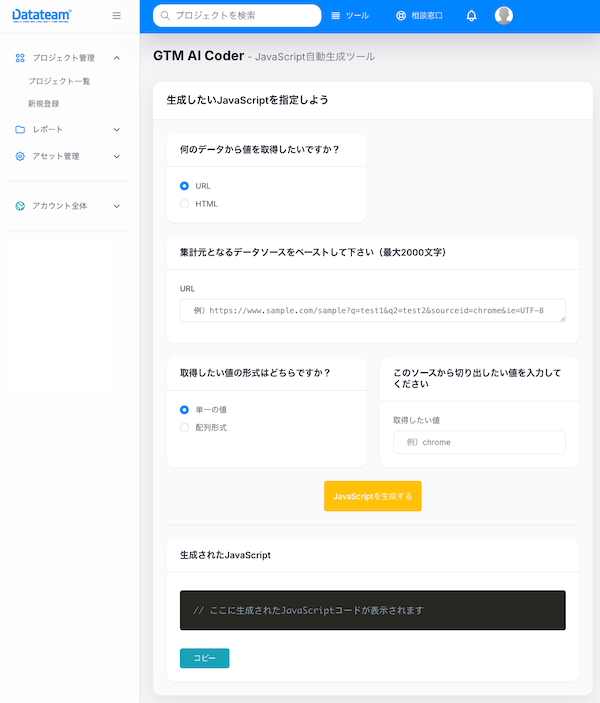This screenshot has width=600, height=703.
Task: Expand the レポート chevron
Action: [117, 130]
